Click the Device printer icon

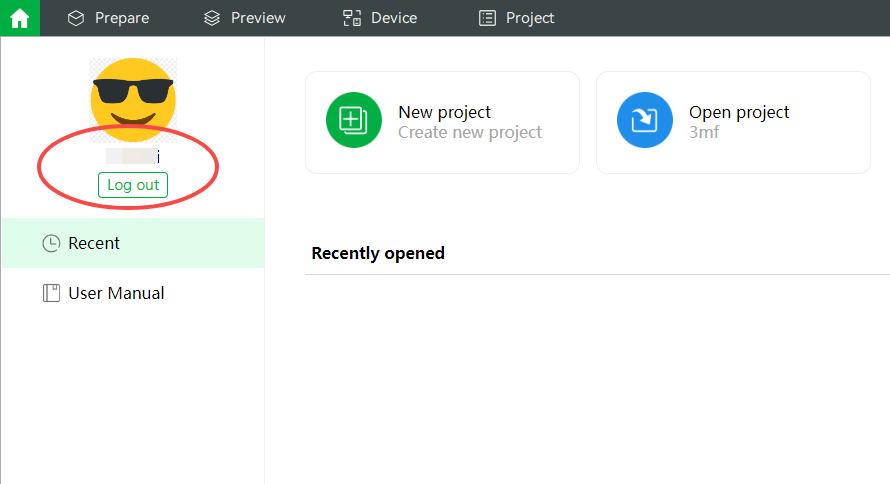coord(352,18)
